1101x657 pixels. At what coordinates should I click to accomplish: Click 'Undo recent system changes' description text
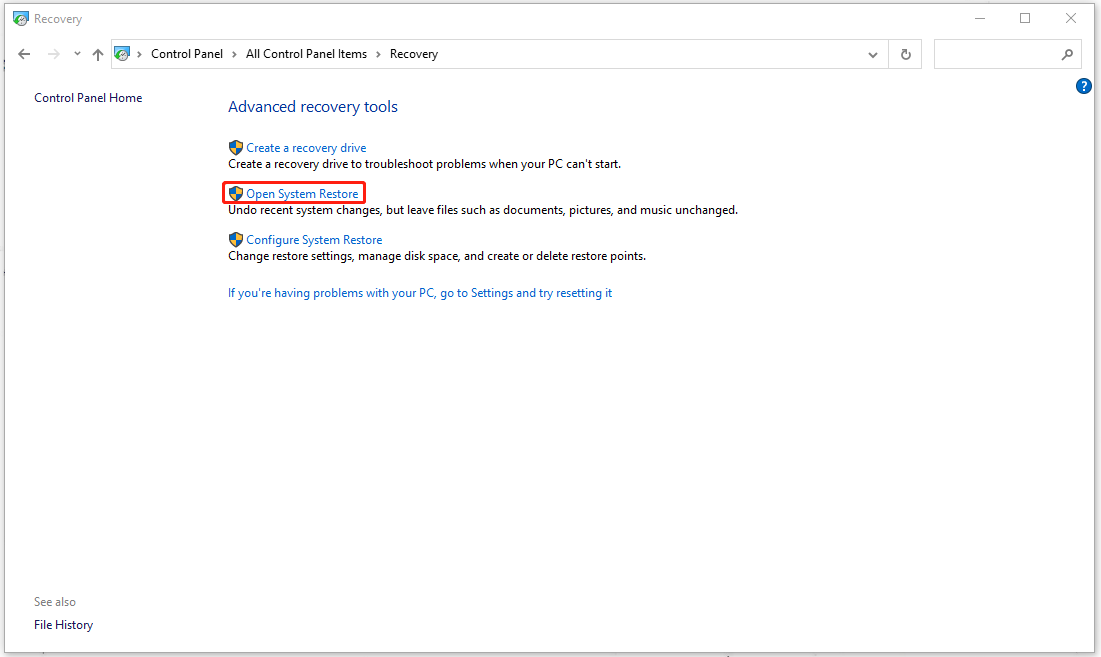pyautogui.click(x=483, y=210)
